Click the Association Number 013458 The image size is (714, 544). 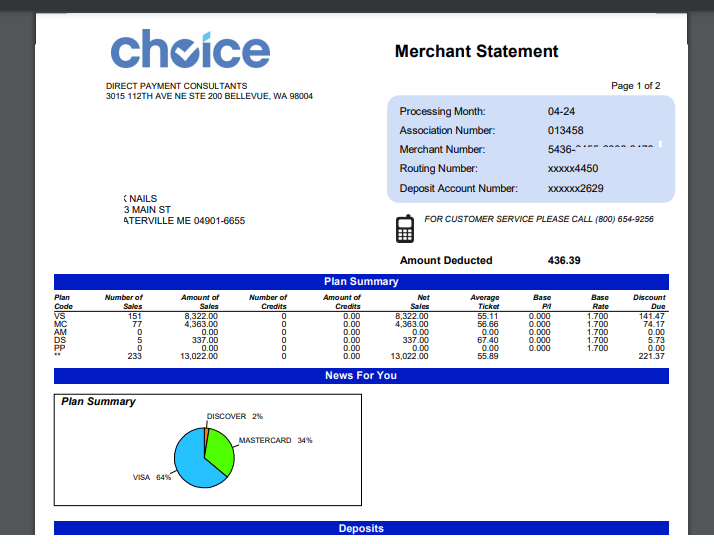(565, 130)
